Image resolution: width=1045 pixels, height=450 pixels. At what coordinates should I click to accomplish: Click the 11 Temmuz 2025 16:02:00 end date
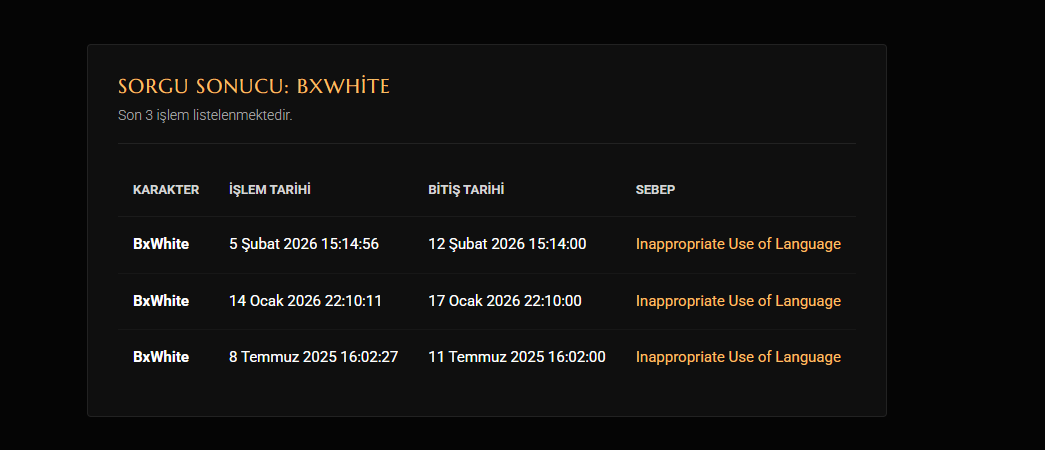click(517, 357)
